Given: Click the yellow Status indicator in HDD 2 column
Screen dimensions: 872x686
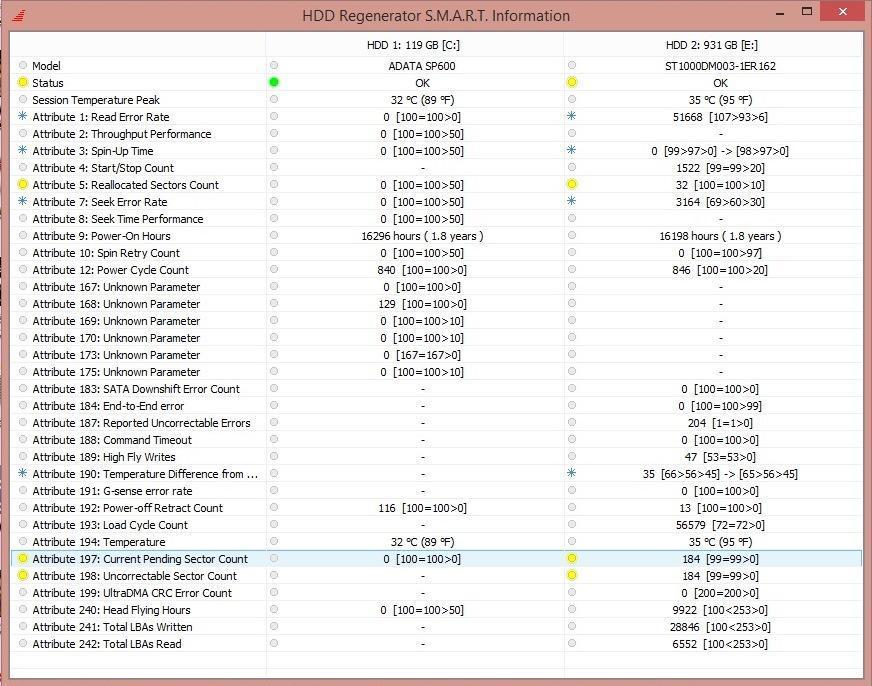Looking at the screenshot, I should click(x=572, y=83).
